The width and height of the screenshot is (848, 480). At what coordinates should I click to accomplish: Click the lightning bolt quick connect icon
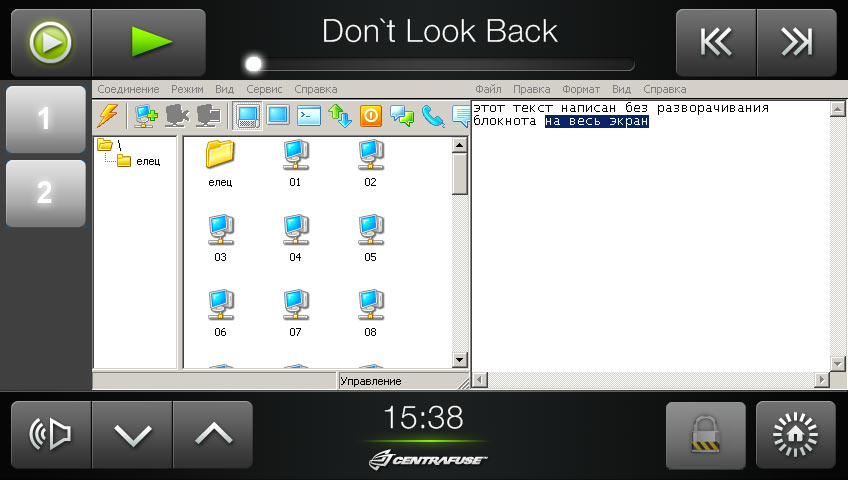pos(108,116)
